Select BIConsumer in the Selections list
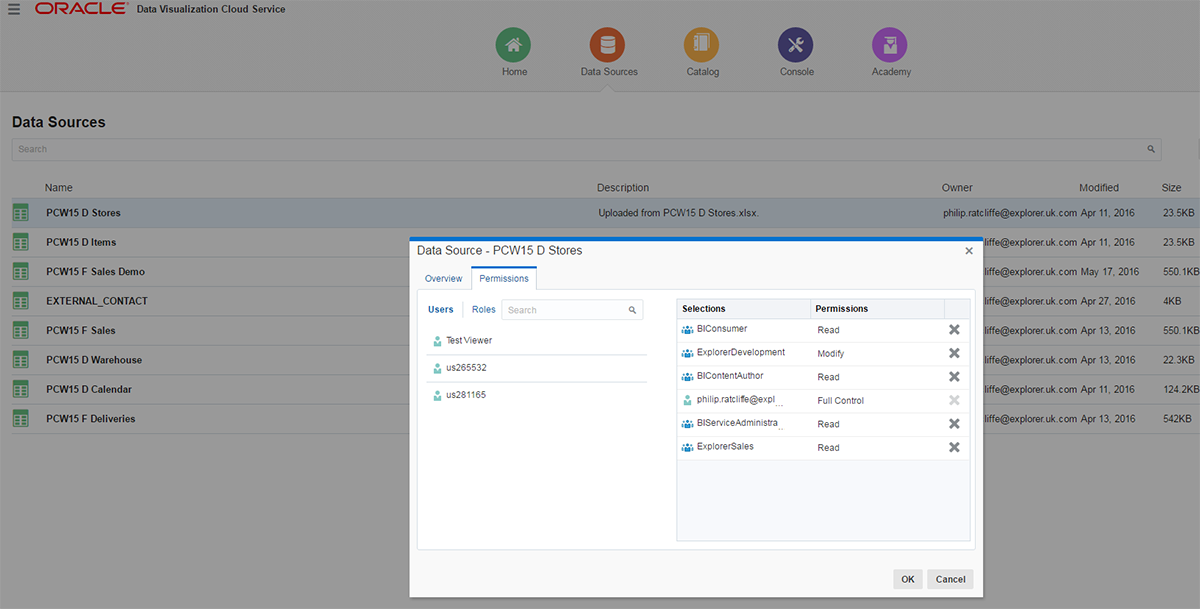The width and height of the screenshot is (1200, 609). tap(722, 329)
